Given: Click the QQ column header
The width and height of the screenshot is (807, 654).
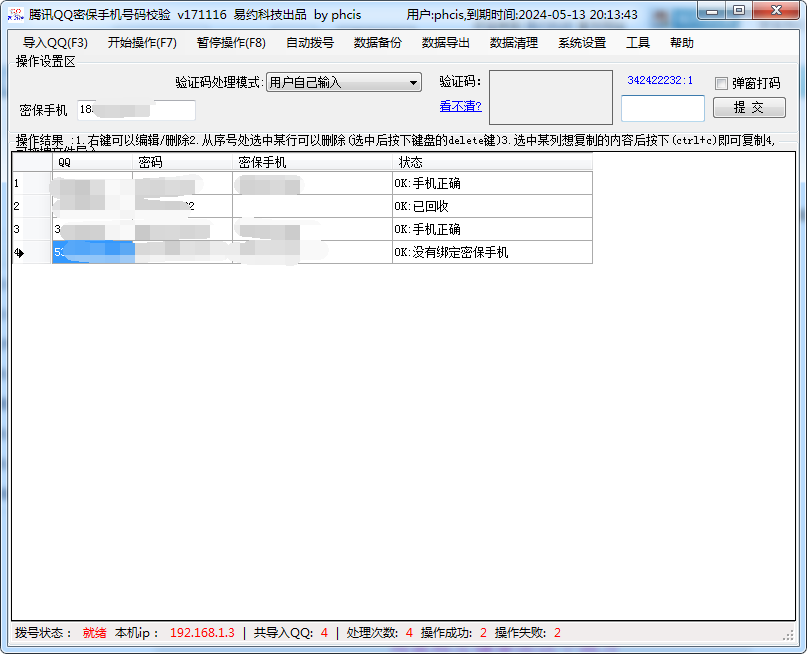Looking at the screenshot, I should point(93,163).
